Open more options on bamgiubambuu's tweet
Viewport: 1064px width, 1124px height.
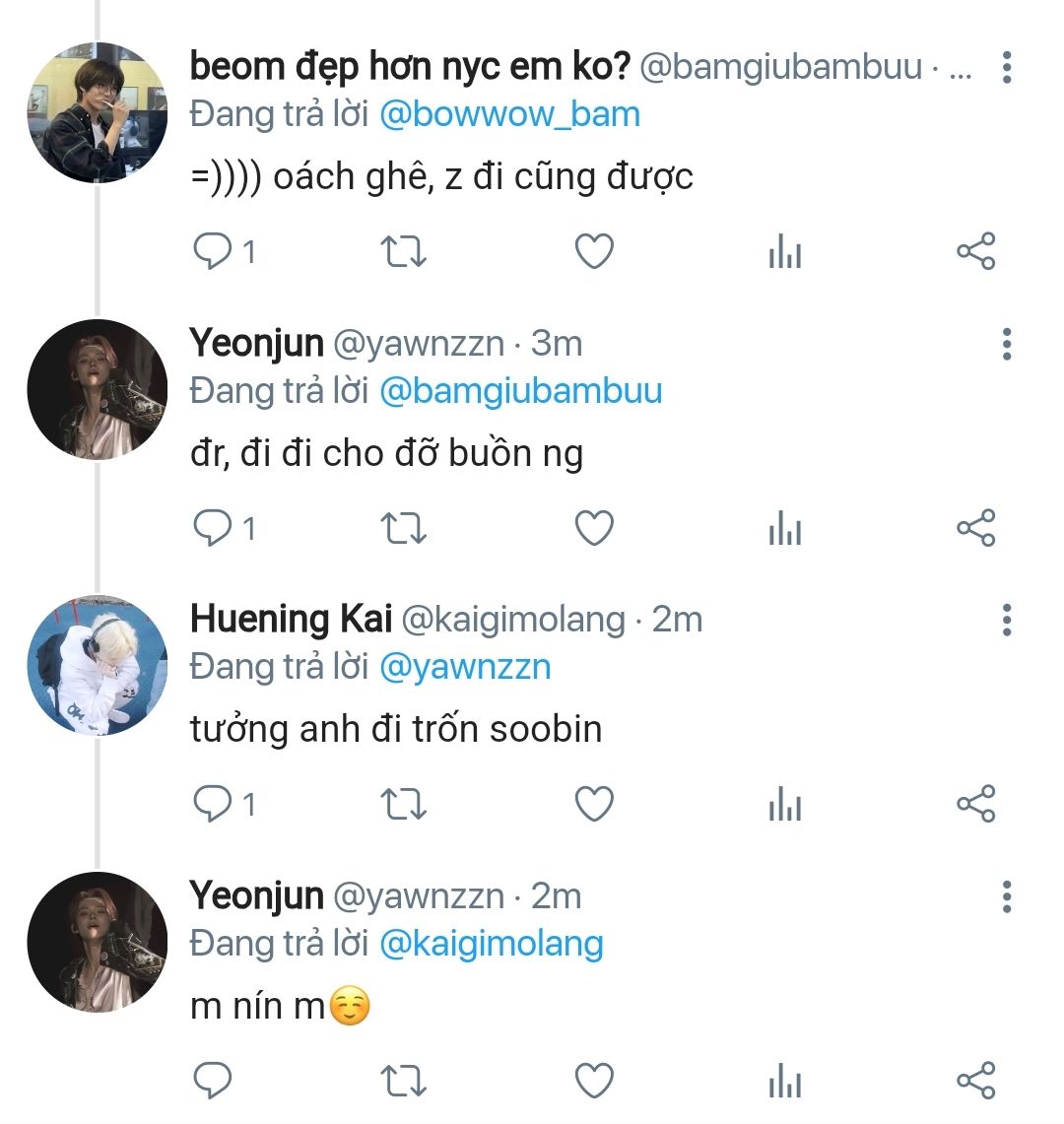tap(1006, 67)
